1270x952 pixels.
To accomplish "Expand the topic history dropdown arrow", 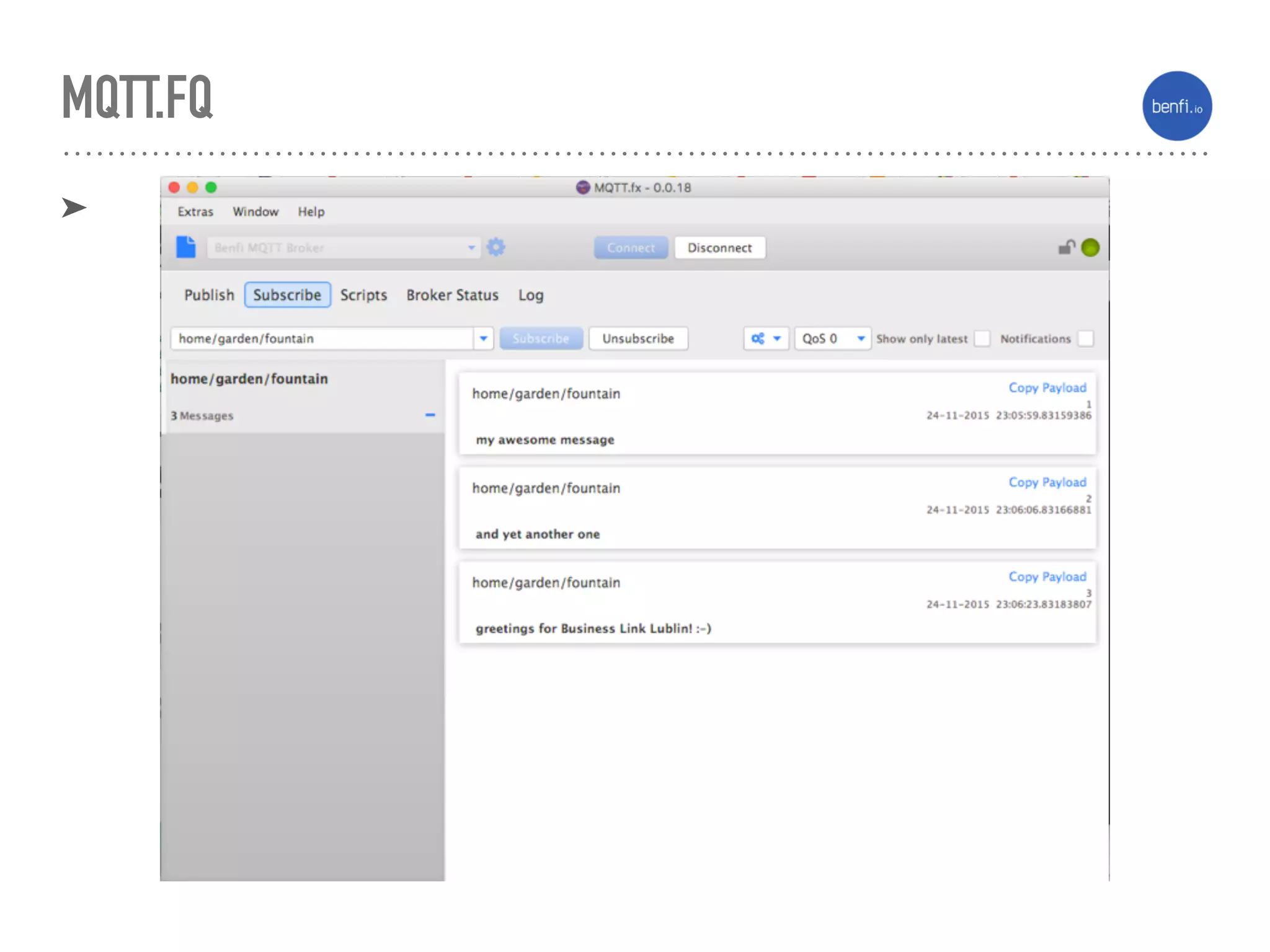I will coord(484,338).
